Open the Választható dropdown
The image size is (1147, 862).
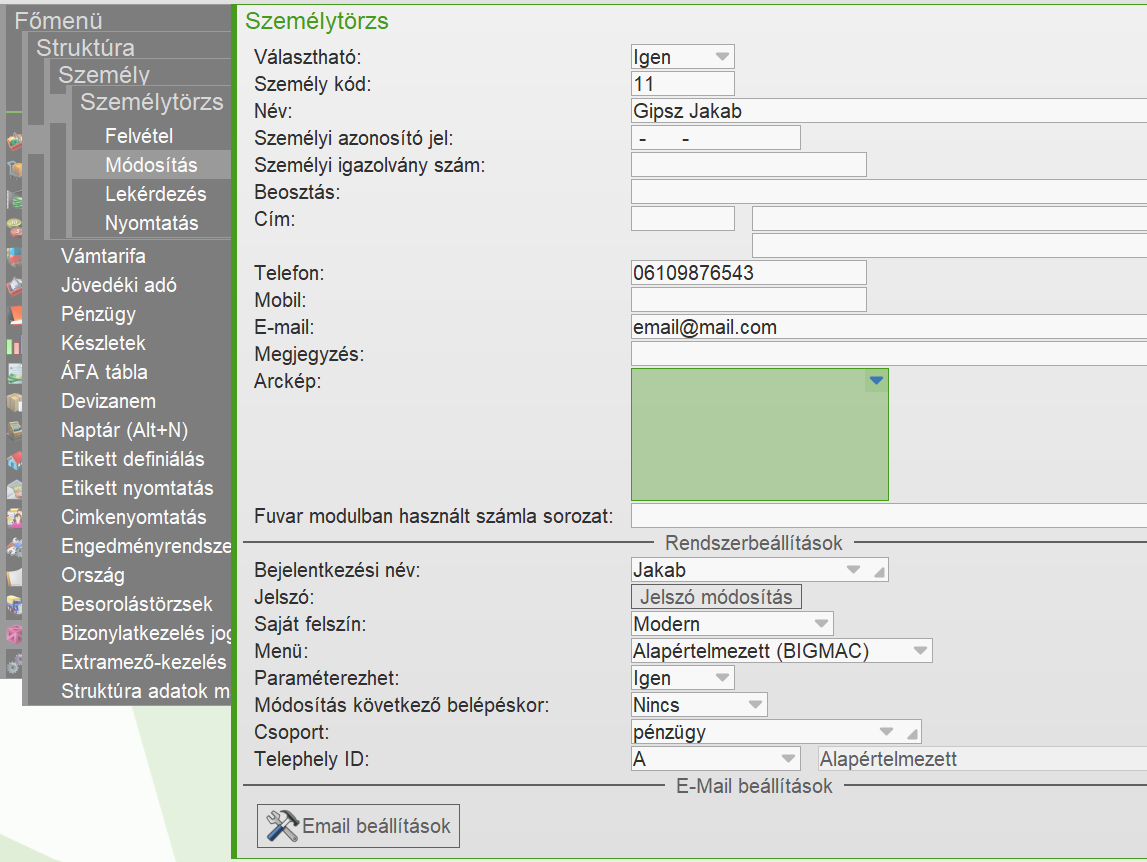[722, 56]
